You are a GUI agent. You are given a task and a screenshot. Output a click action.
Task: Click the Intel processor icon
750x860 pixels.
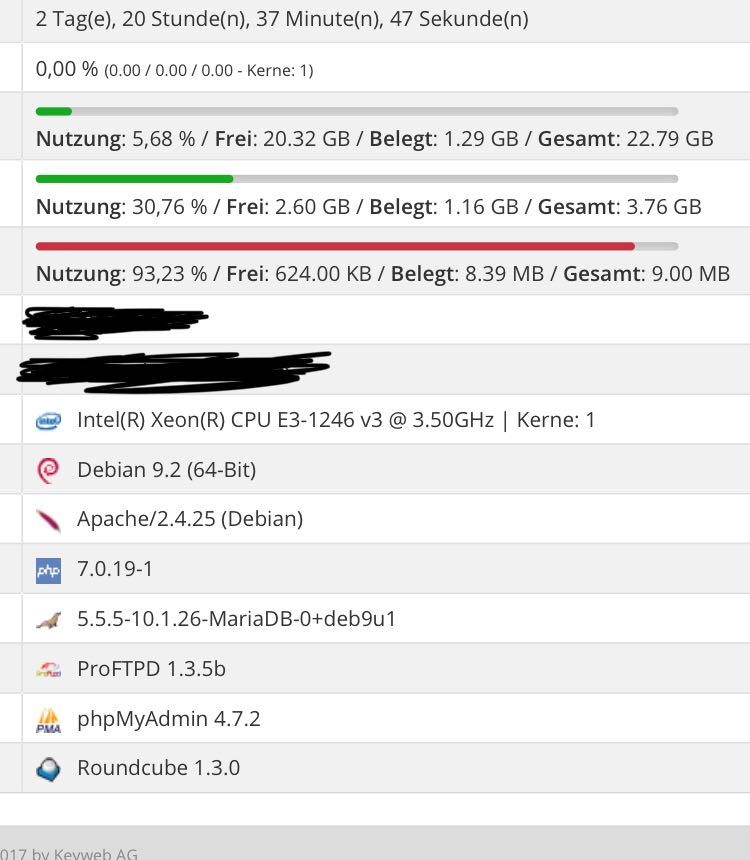point(48,420)
